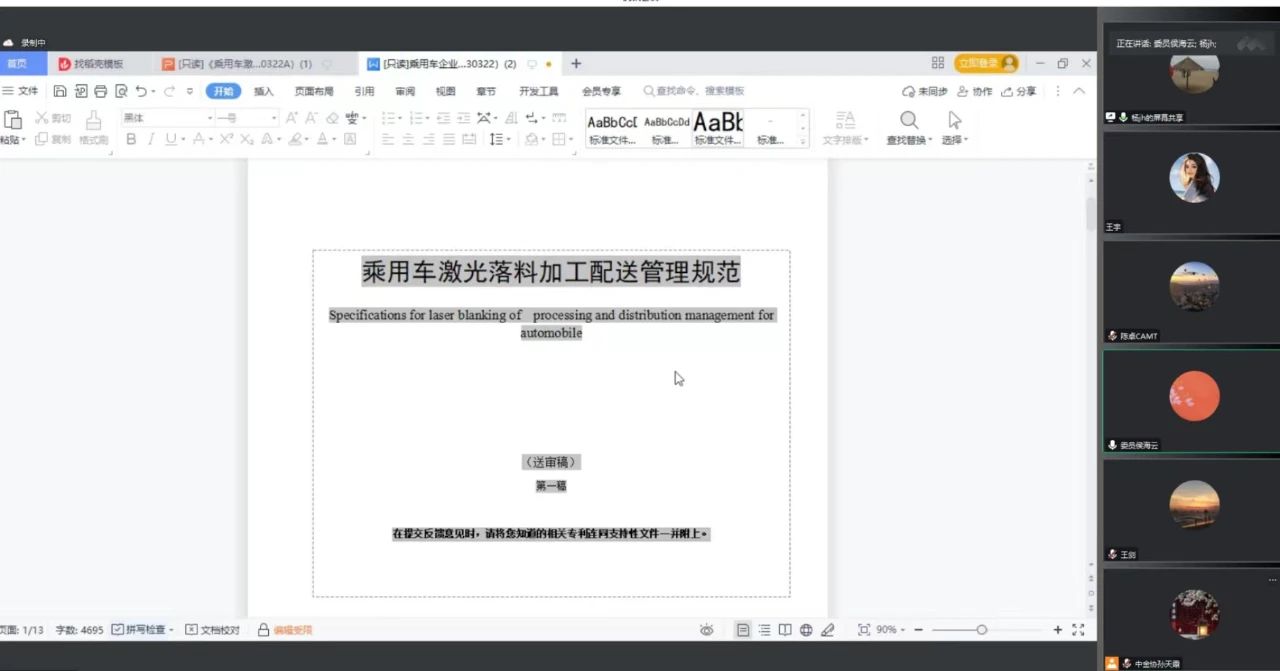Toggle Italic formatting
Viewport: 1280px width, 671px height.
tap(151, 139)
